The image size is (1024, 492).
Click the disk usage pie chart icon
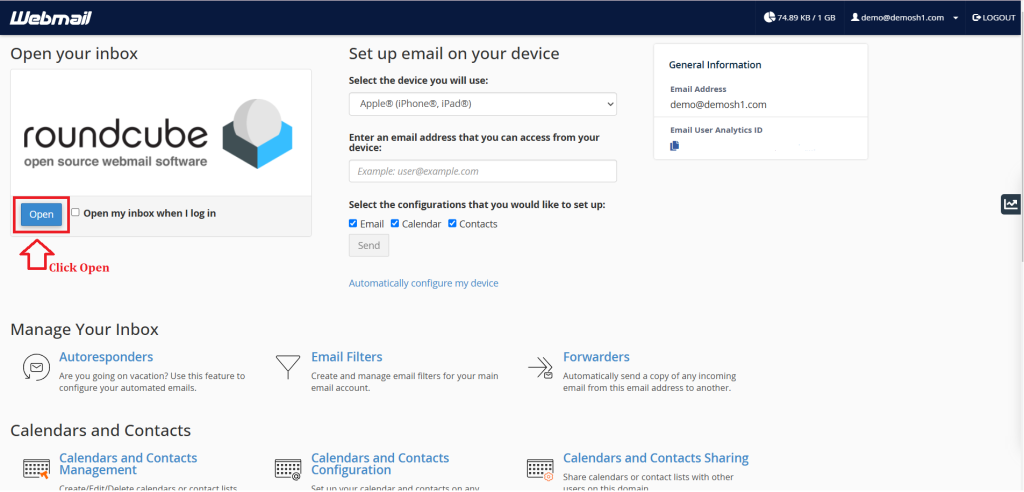tap(769, 18)
